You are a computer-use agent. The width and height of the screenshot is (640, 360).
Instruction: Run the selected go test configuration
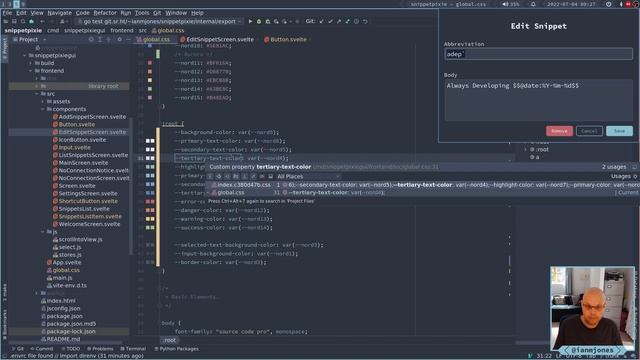point(250,21)
